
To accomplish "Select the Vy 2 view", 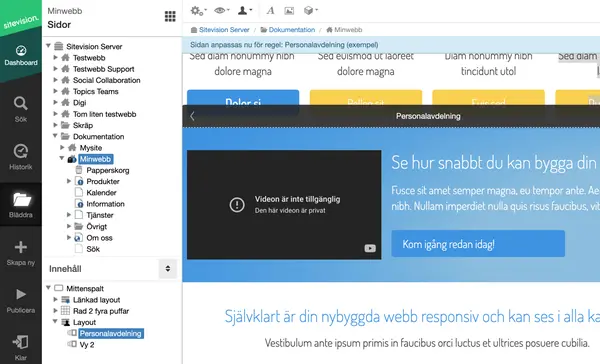I will (x=87, y=345).
